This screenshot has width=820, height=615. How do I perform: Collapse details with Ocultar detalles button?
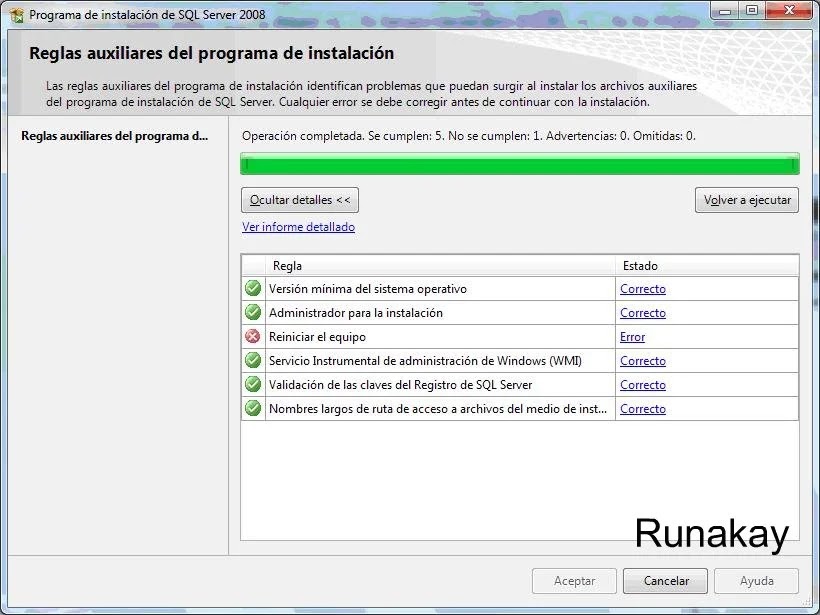click(300, 200)
